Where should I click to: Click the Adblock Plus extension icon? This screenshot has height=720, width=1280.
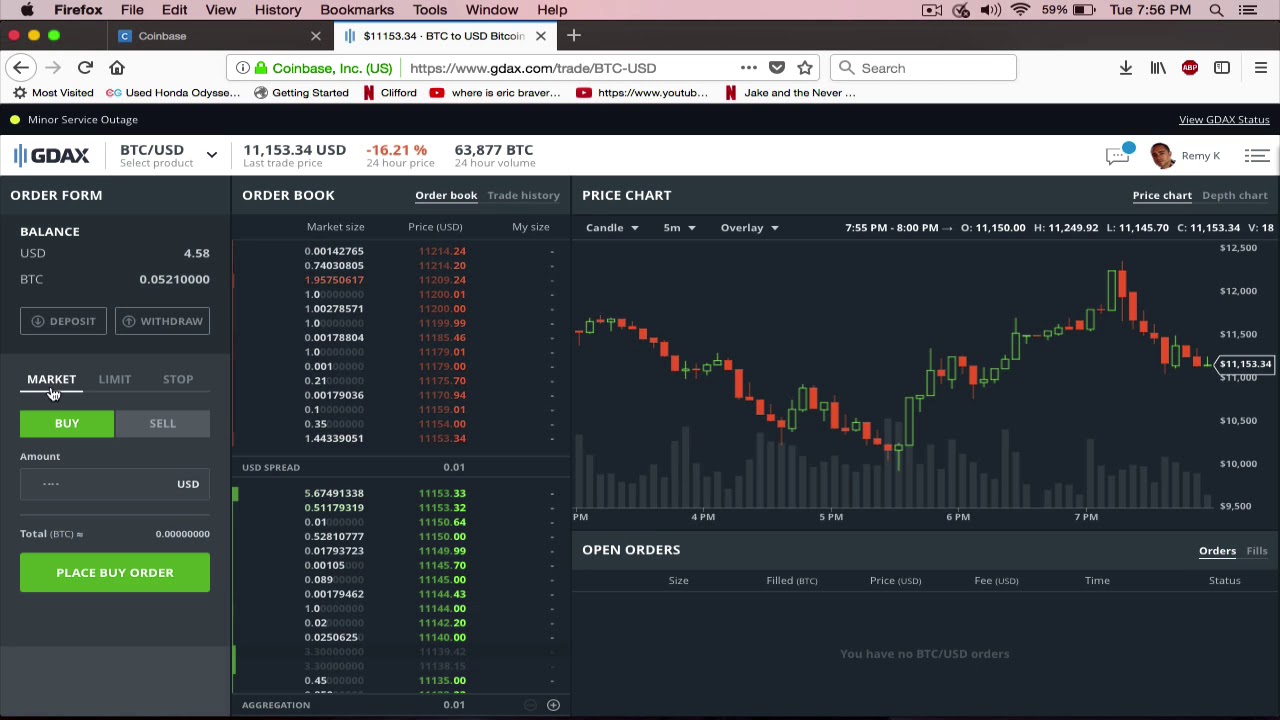(1190, 68)
